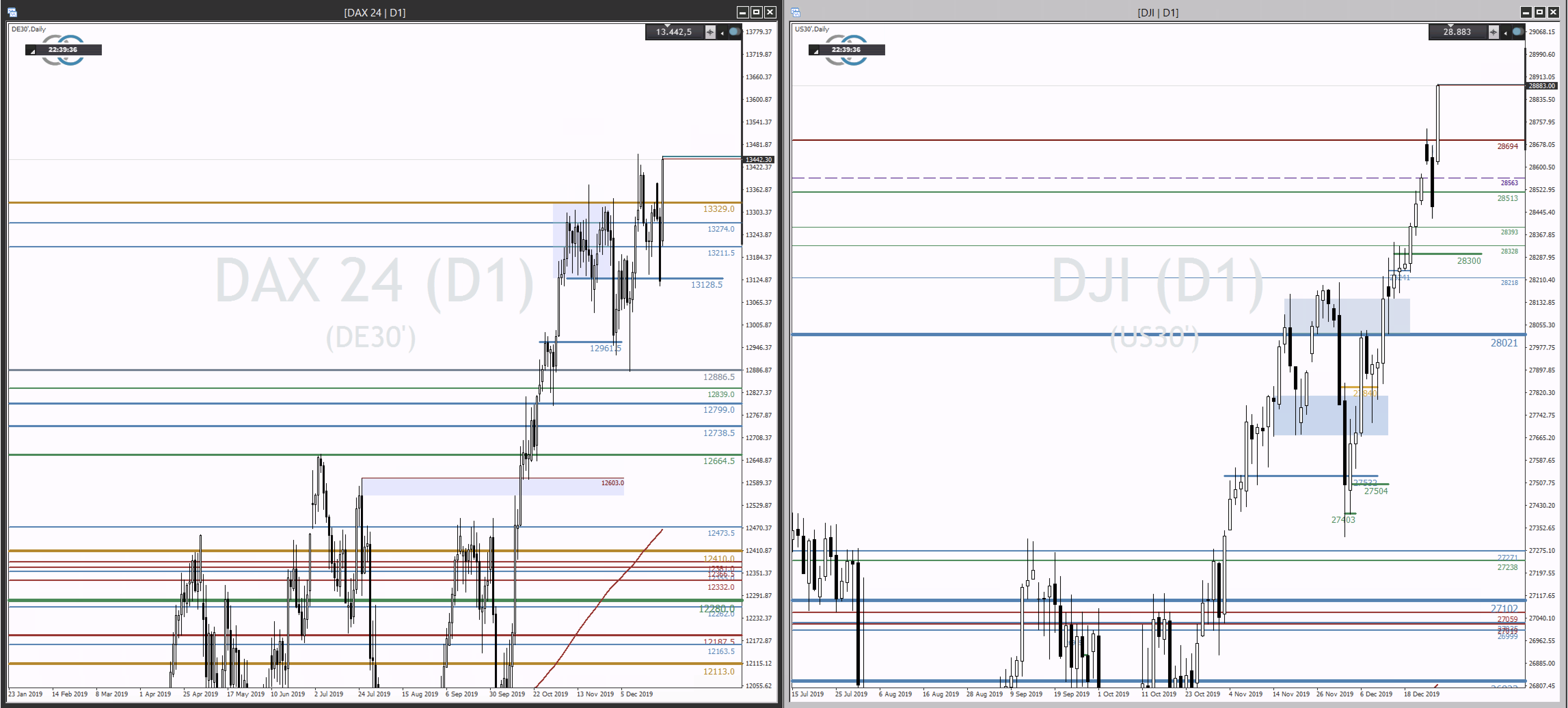Select the 27238 level label
Image resolution: width=1568 pixels, height=708 pixels.
(x=1508, y=567)
